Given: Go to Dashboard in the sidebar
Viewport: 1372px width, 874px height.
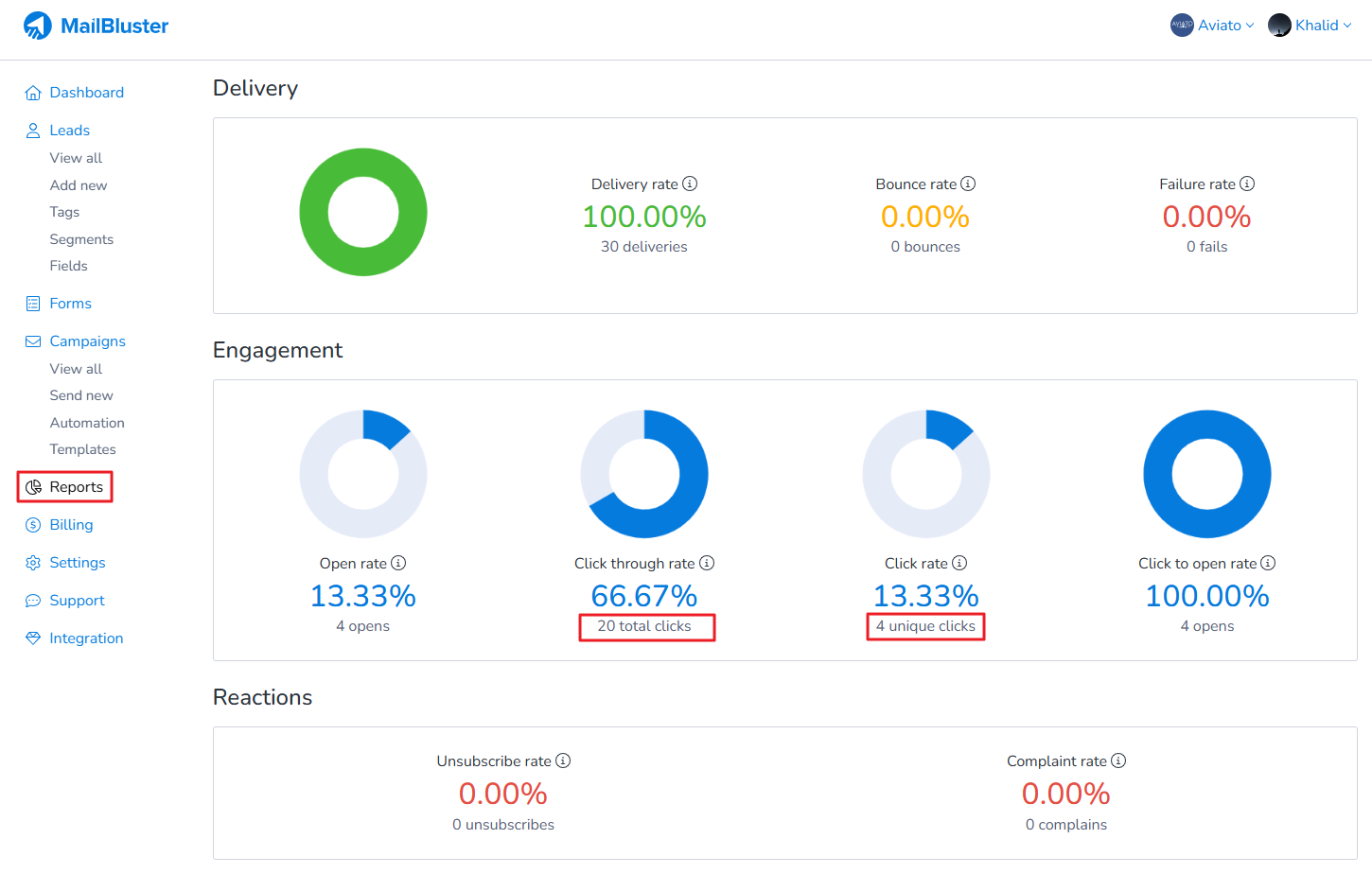Looking at the screenshot, I should coord(86,93).
